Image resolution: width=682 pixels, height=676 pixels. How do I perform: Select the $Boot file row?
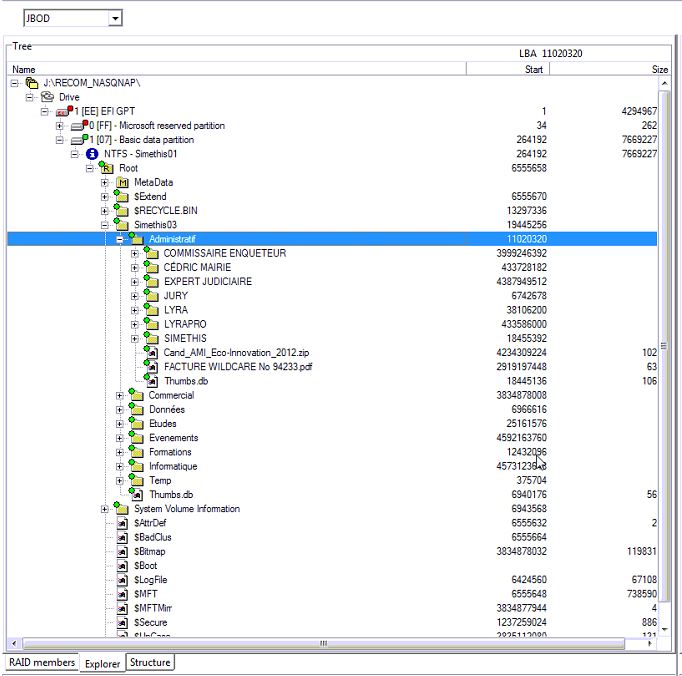point(332,566)
